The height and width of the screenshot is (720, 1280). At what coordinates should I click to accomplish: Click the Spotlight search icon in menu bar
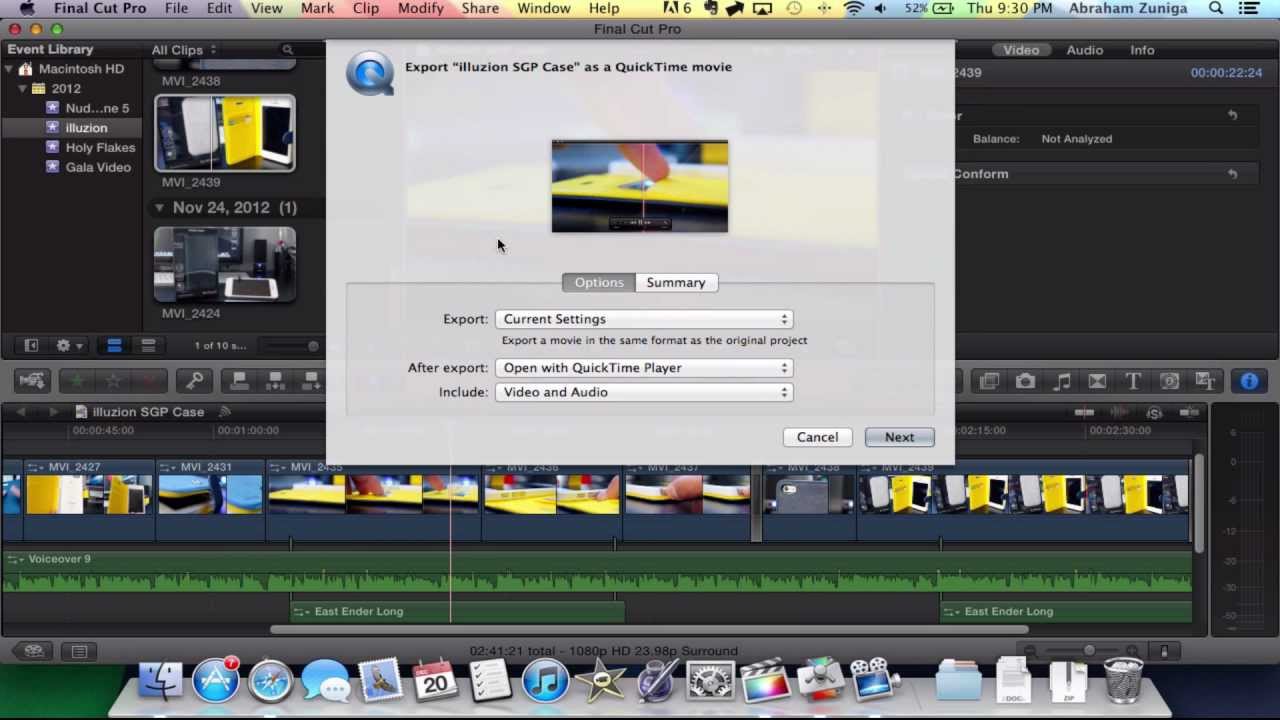pyautogui.click(x=1216, y=8)
